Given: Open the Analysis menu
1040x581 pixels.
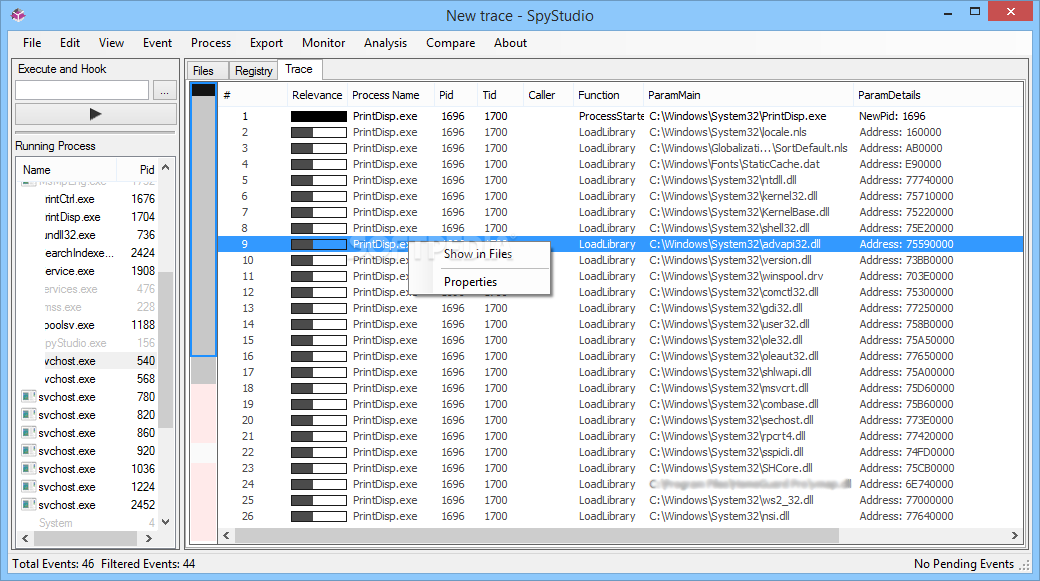Looking at the screenshot, I should tap(385, 42).
